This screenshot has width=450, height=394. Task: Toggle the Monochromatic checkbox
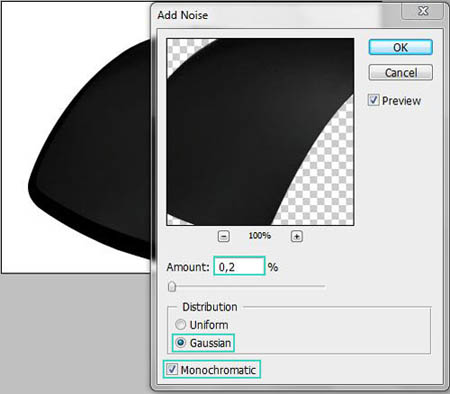[x=172, y=369]
